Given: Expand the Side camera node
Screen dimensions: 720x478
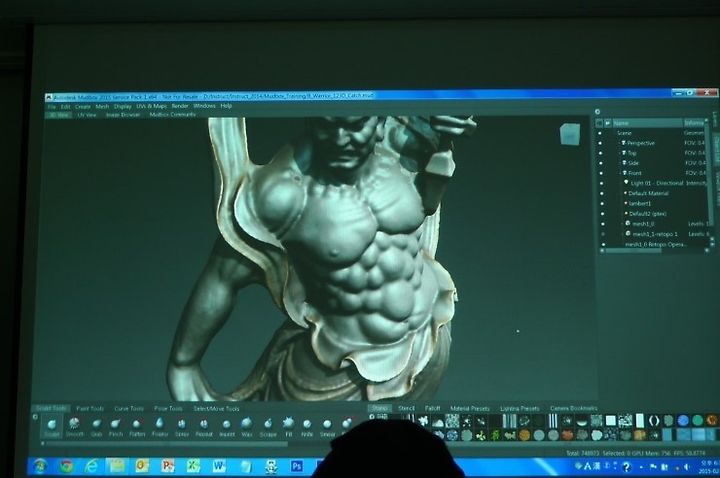Looking at the screenshot, I should point(619,163).
